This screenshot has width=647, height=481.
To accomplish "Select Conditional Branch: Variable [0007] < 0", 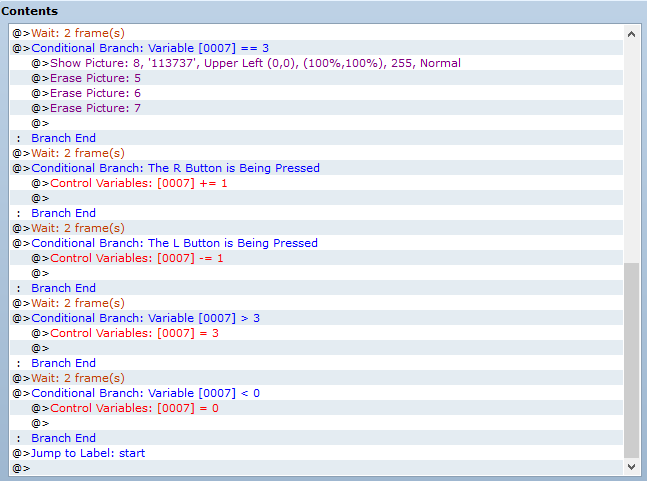I will click(316, 393).
